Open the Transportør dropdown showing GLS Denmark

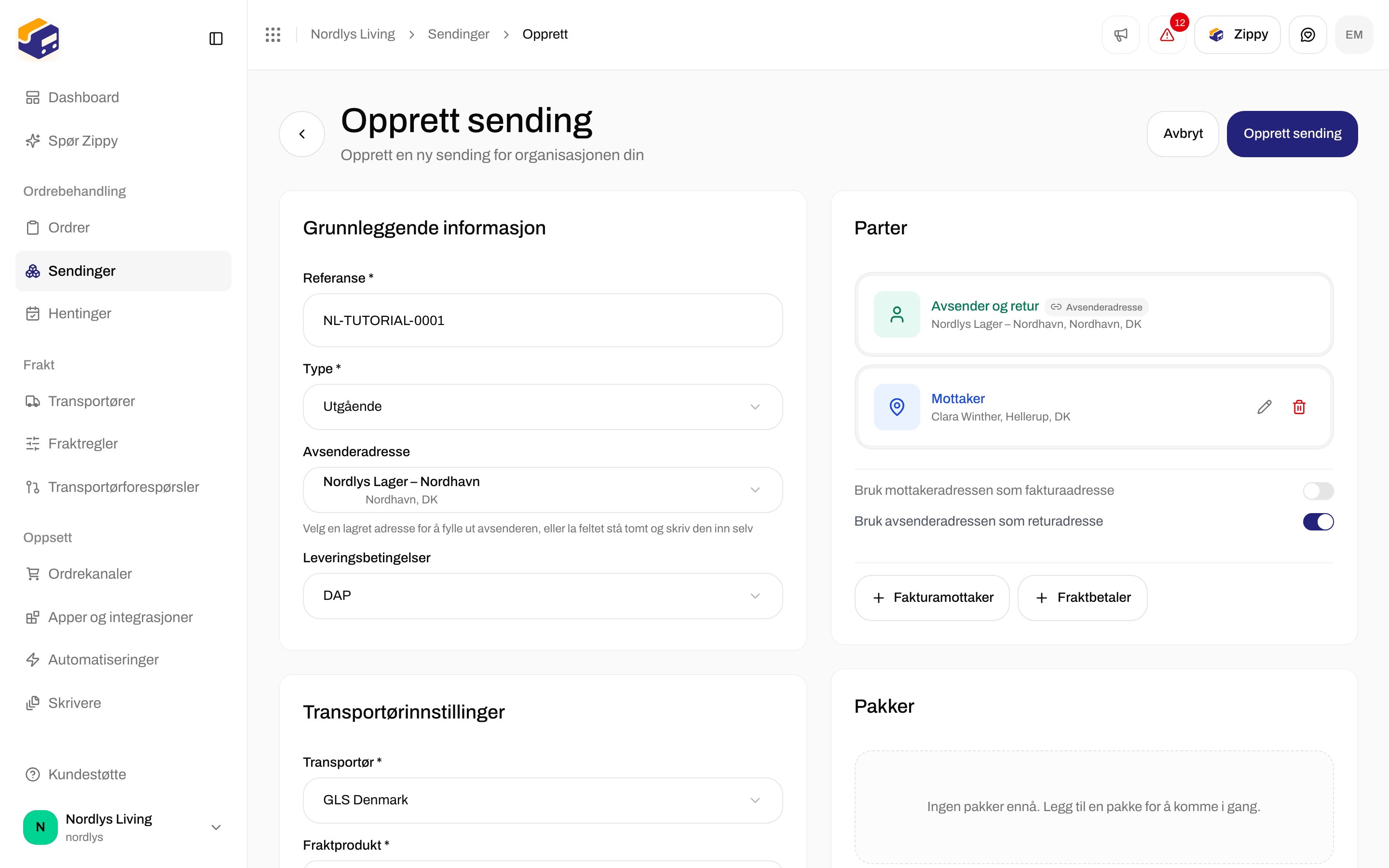point(543,800)
